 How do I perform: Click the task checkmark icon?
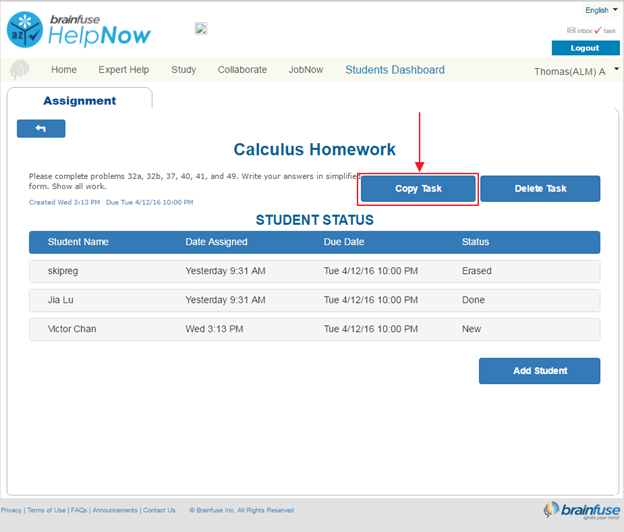[x=598, y=31]
